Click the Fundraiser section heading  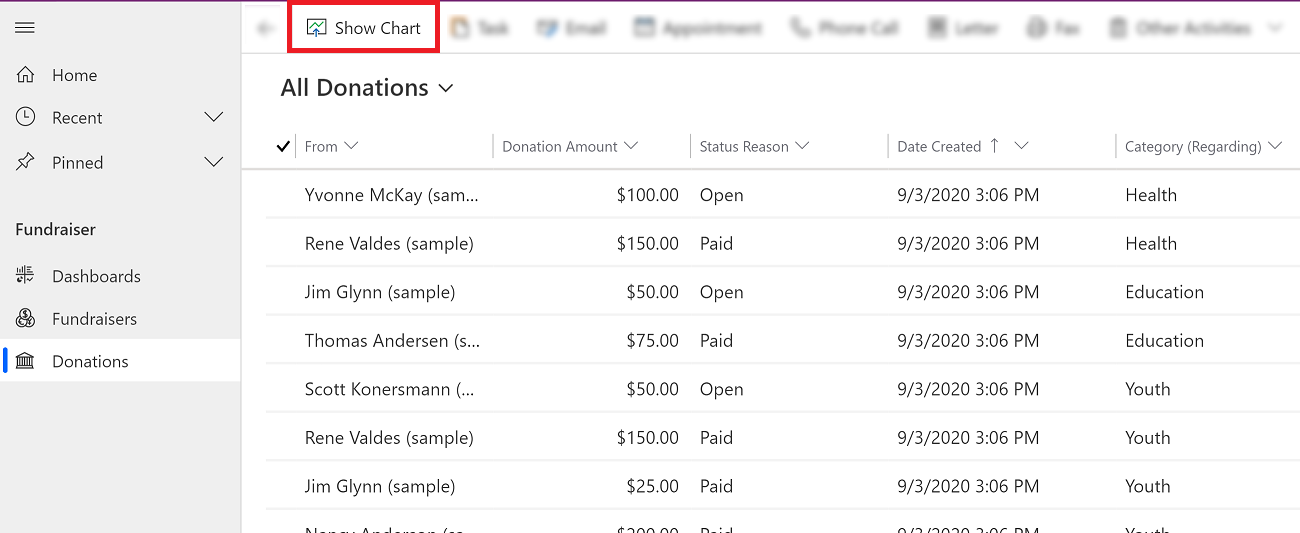click(56, 229)
